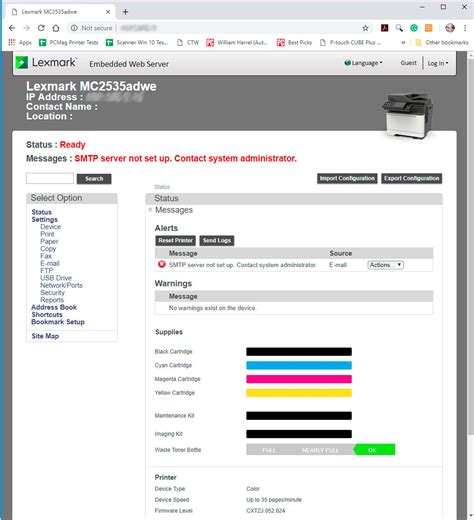Click the red SMTP error icon
The width and height of the screenshot is (474, 520).
point(162,264)
